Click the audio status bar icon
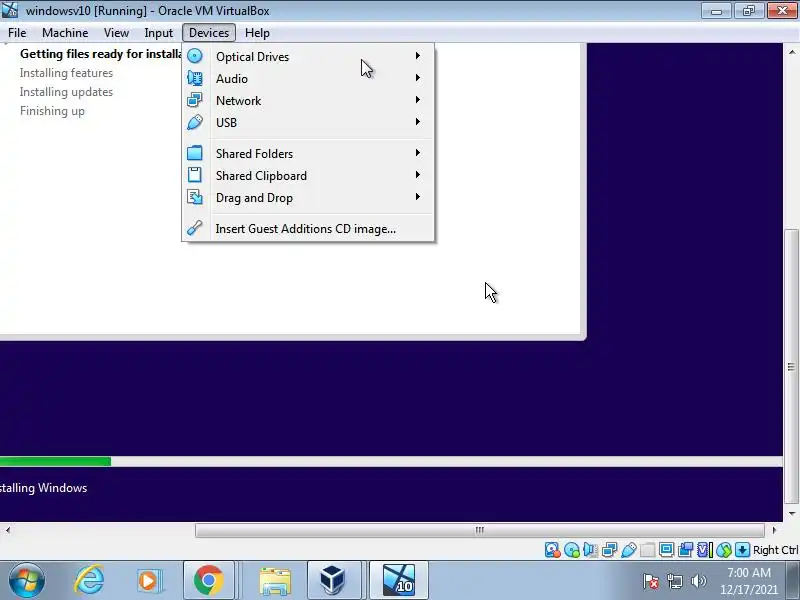This screenshot has height=600, width=800. pyautogui.click(x=590, y=549)
